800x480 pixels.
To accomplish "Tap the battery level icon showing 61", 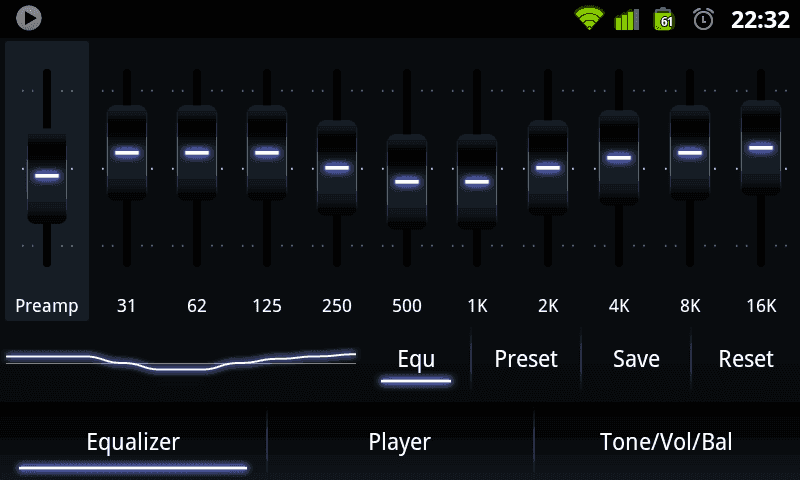I will tap(664, 19).
